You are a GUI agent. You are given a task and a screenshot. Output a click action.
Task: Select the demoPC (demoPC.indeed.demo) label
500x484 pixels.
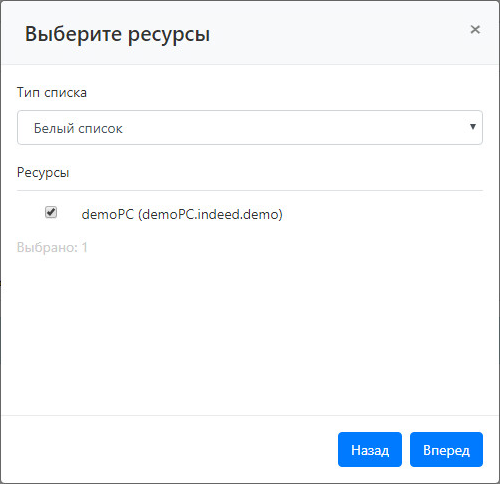pyautogui.click(x=182, y=214)
